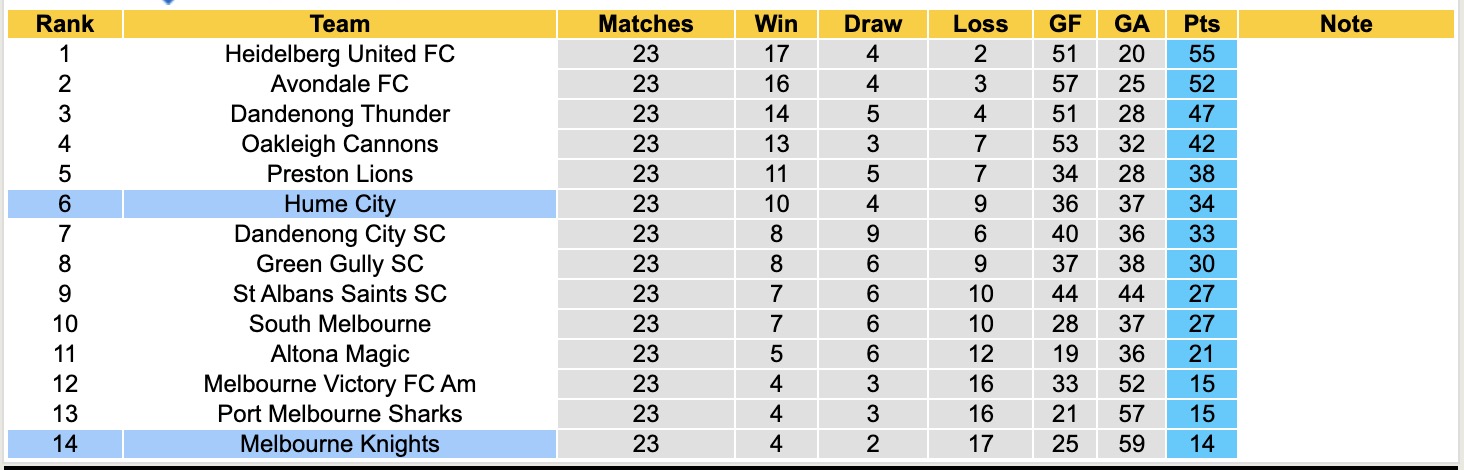
Task: Select Oakleigh Cannons' 42 points cell
Action: pyautogui.click(x=1201, y=144)
